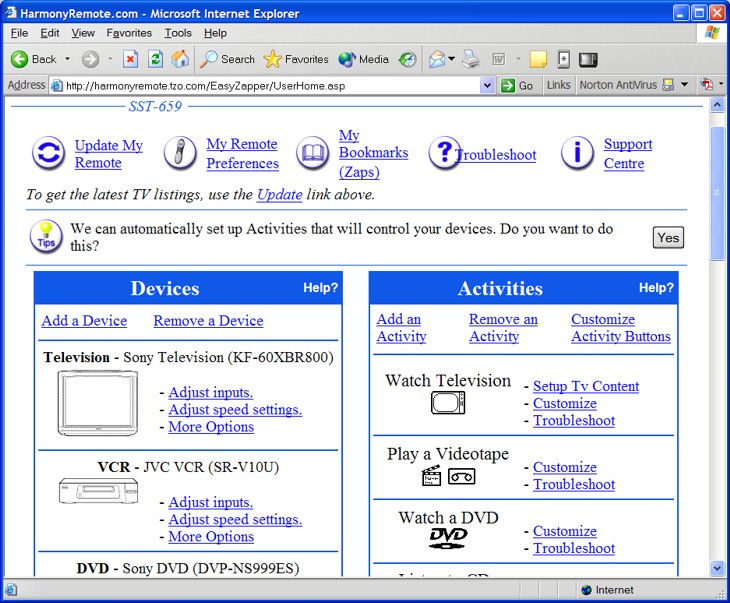Click the Sony Television thumbnail image

(97, 402)
